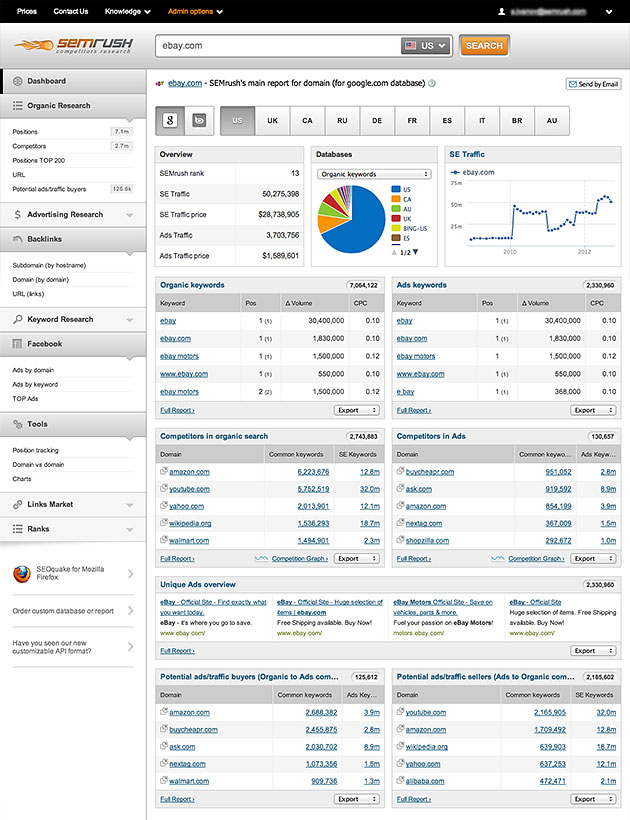Open external link icon beside amazon.com organic competitor

click(x=164, y=471)
